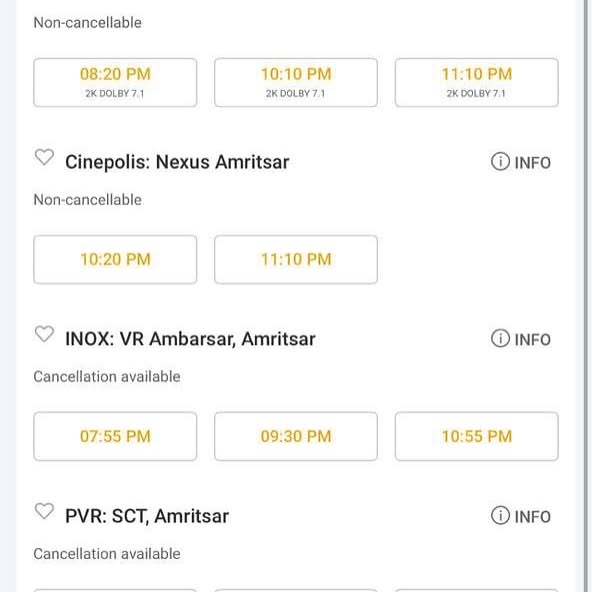
Task: Tap INFO label beside PVR cinema
Action: pos(533,516)
